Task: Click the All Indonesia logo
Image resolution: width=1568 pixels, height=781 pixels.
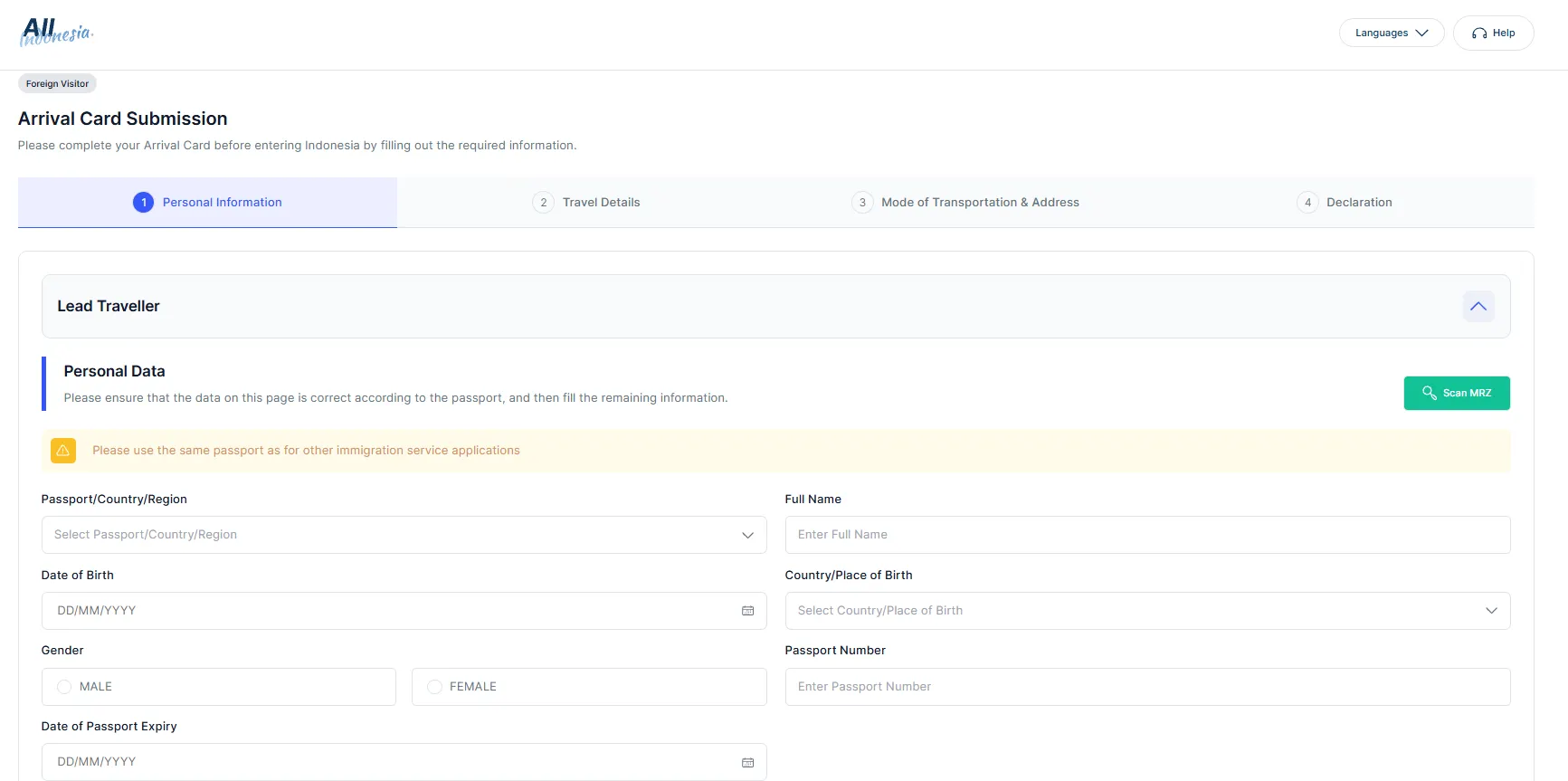Action: pyautogui.click(x=56, y=33)
